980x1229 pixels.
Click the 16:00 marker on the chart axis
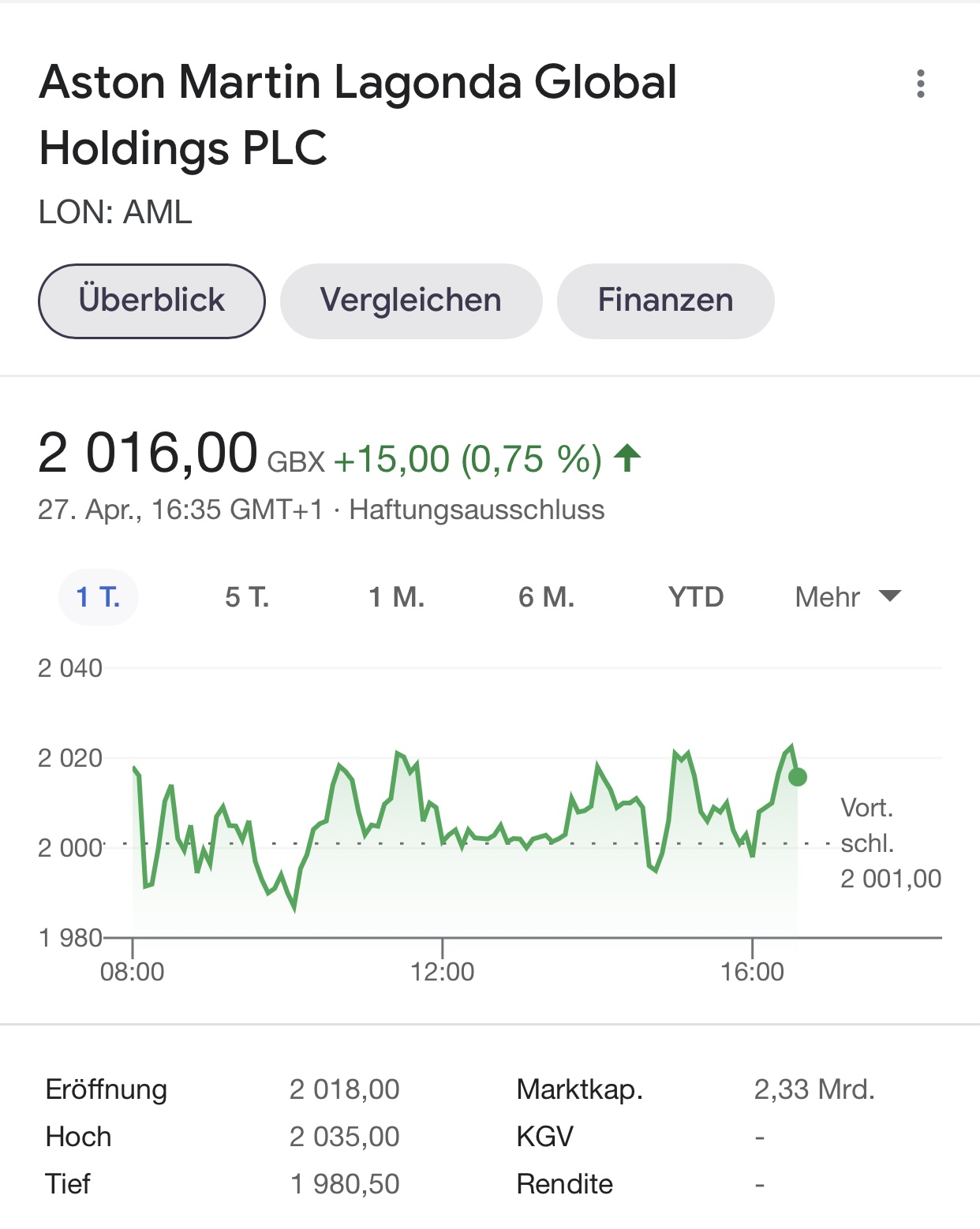752,971
